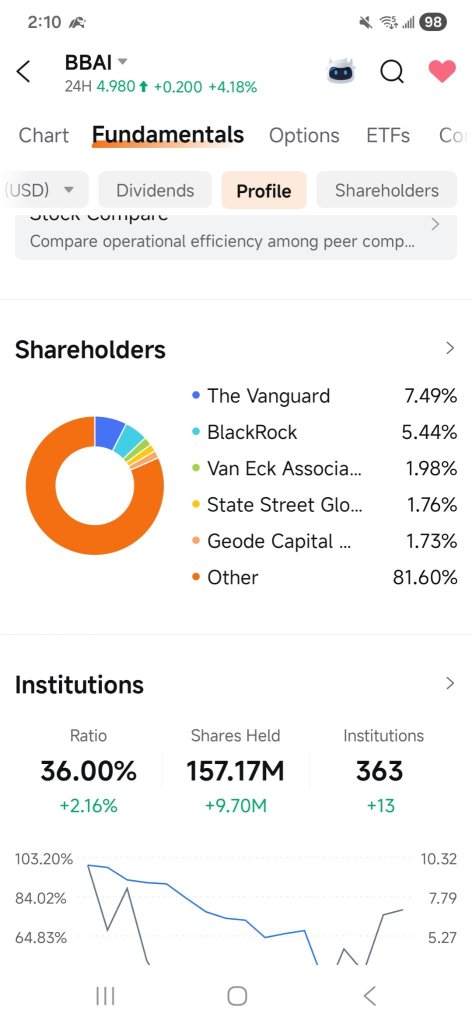
Task: Tap the back arrow next to BBAI
Action: [x=24, y=71]
